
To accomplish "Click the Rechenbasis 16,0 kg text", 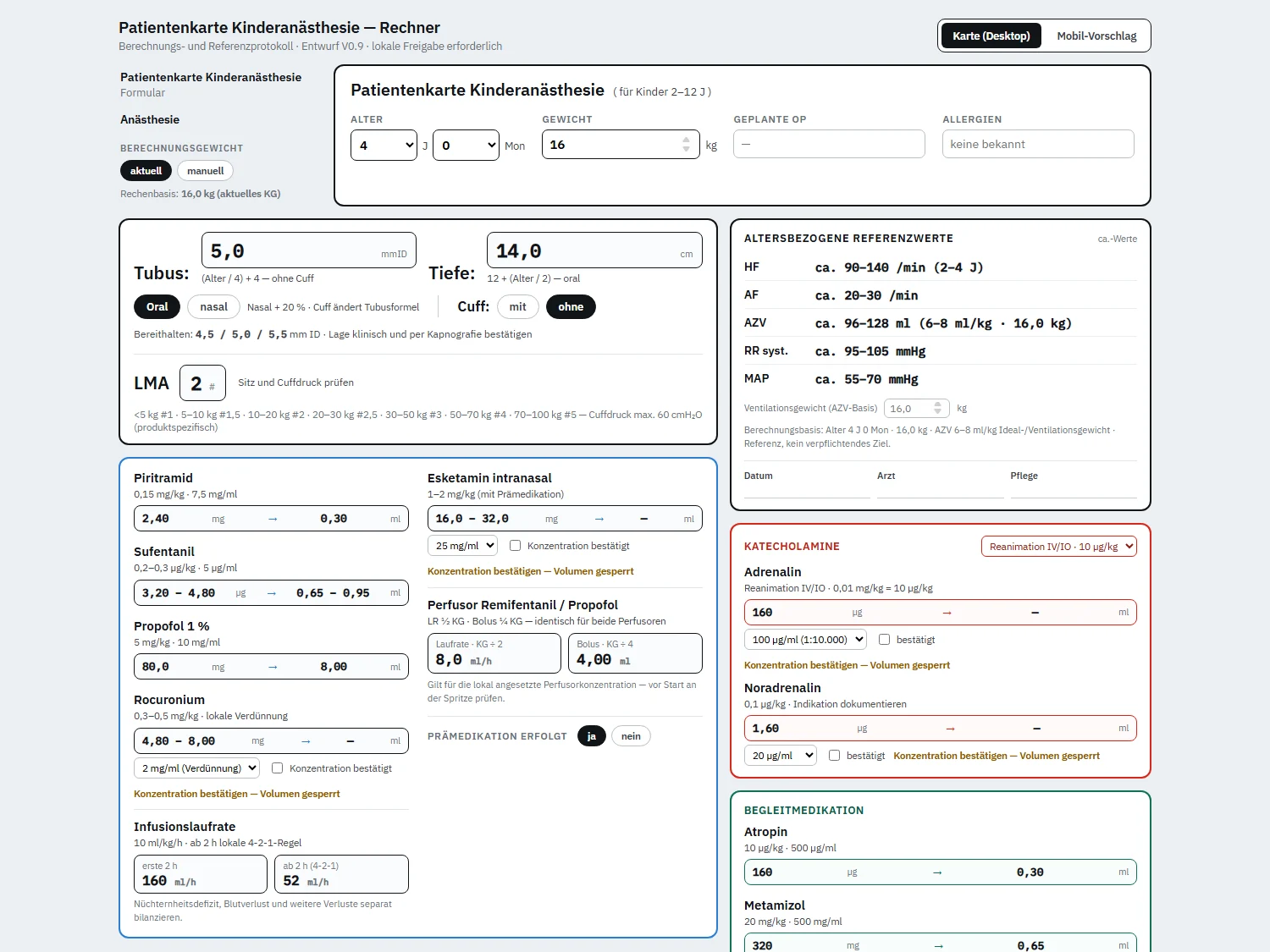I will pos(201,194).
